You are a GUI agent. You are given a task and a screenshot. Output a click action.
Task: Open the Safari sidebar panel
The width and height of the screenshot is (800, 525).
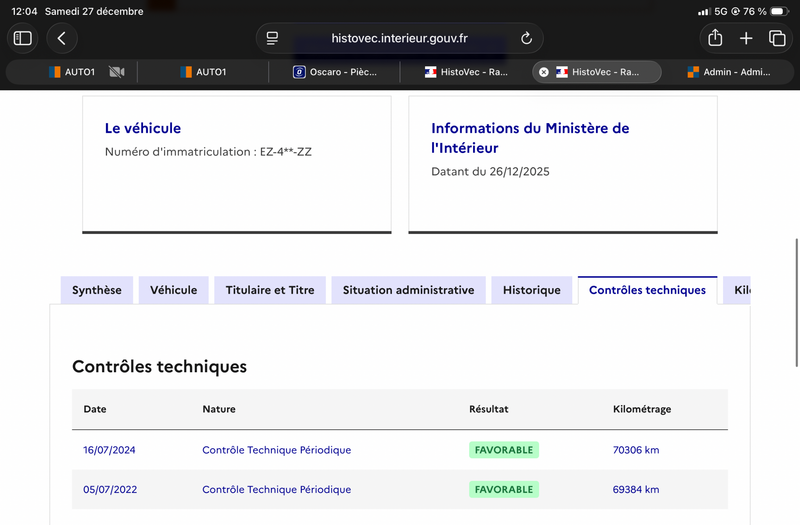point(22,38)
